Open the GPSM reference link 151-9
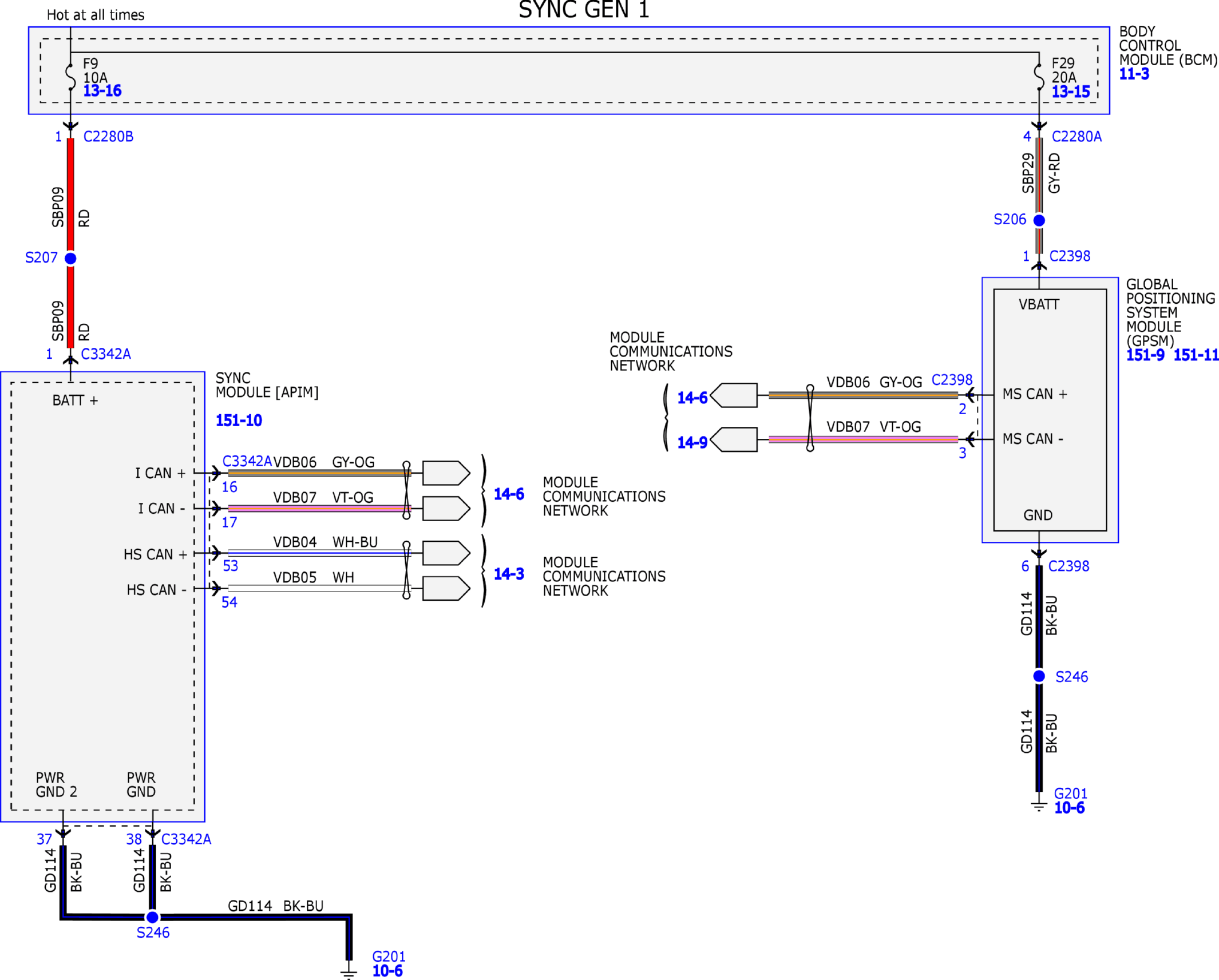Image resolution: width=1219 pixels, height=980 pixels. [x=1145, y=355]
